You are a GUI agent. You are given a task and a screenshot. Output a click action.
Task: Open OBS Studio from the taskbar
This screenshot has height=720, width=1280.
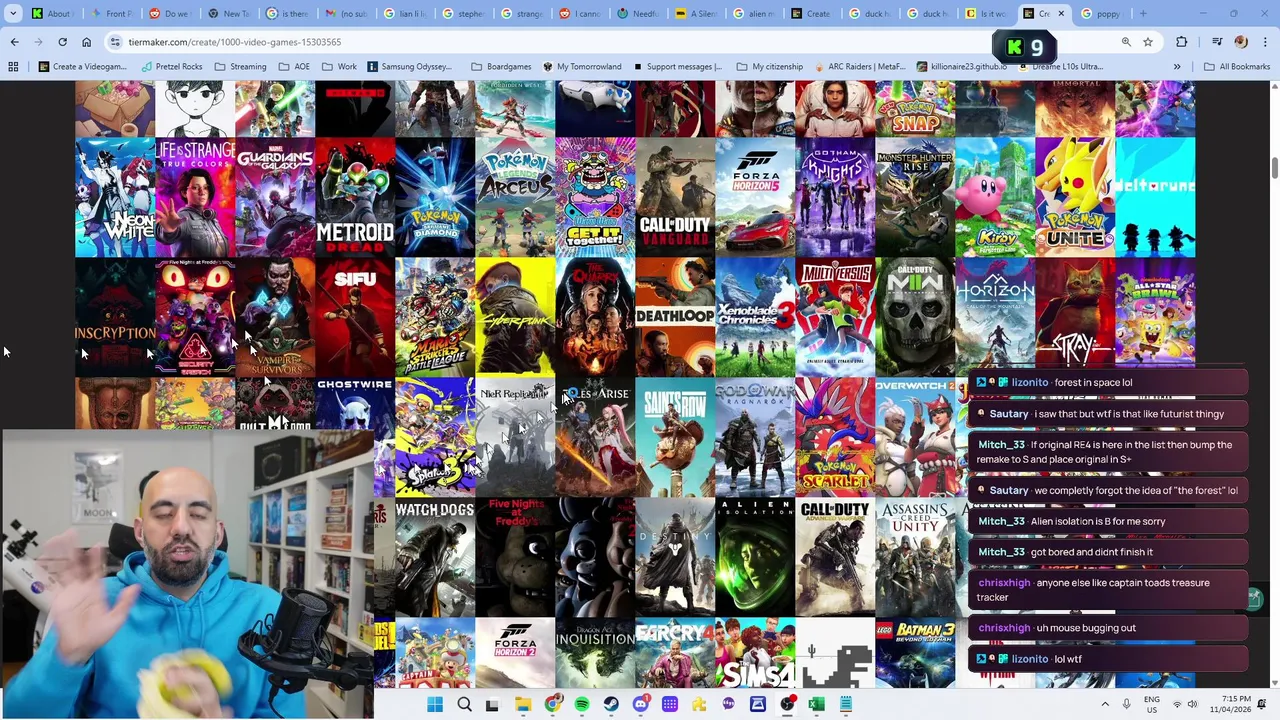tap(788, 705)
